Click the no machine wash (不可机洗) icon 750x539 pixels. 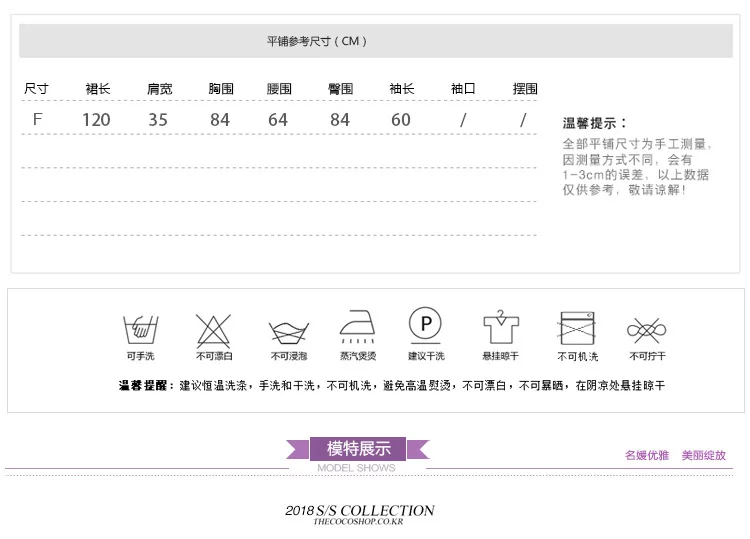point(577,328)
